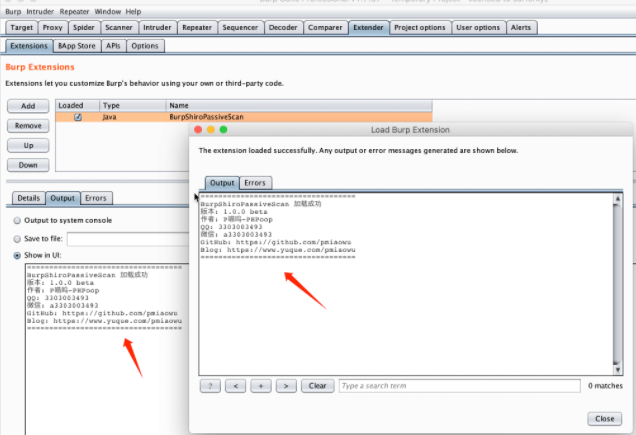The height and width of the screenshot is (435, 636).
Task: Switch to the Repeater tool tab
Action: (197, 28)
